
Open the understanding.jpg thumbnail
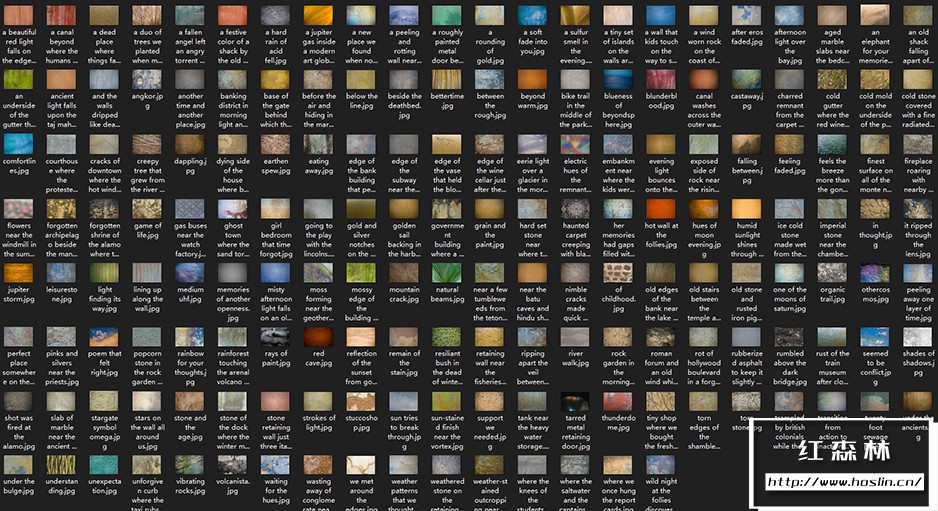(62, 465)
